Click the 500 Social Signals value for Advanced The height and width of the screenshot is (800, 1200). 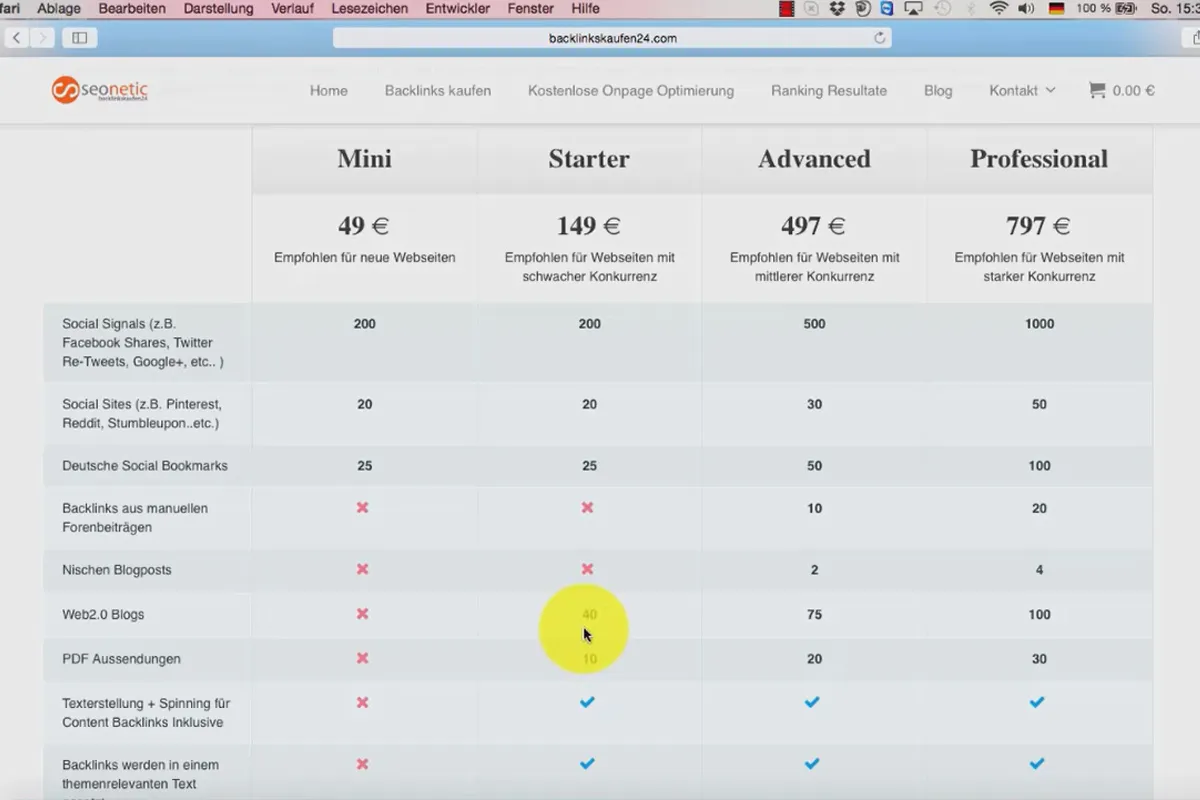pyautogui.click(x=814, y=324)
